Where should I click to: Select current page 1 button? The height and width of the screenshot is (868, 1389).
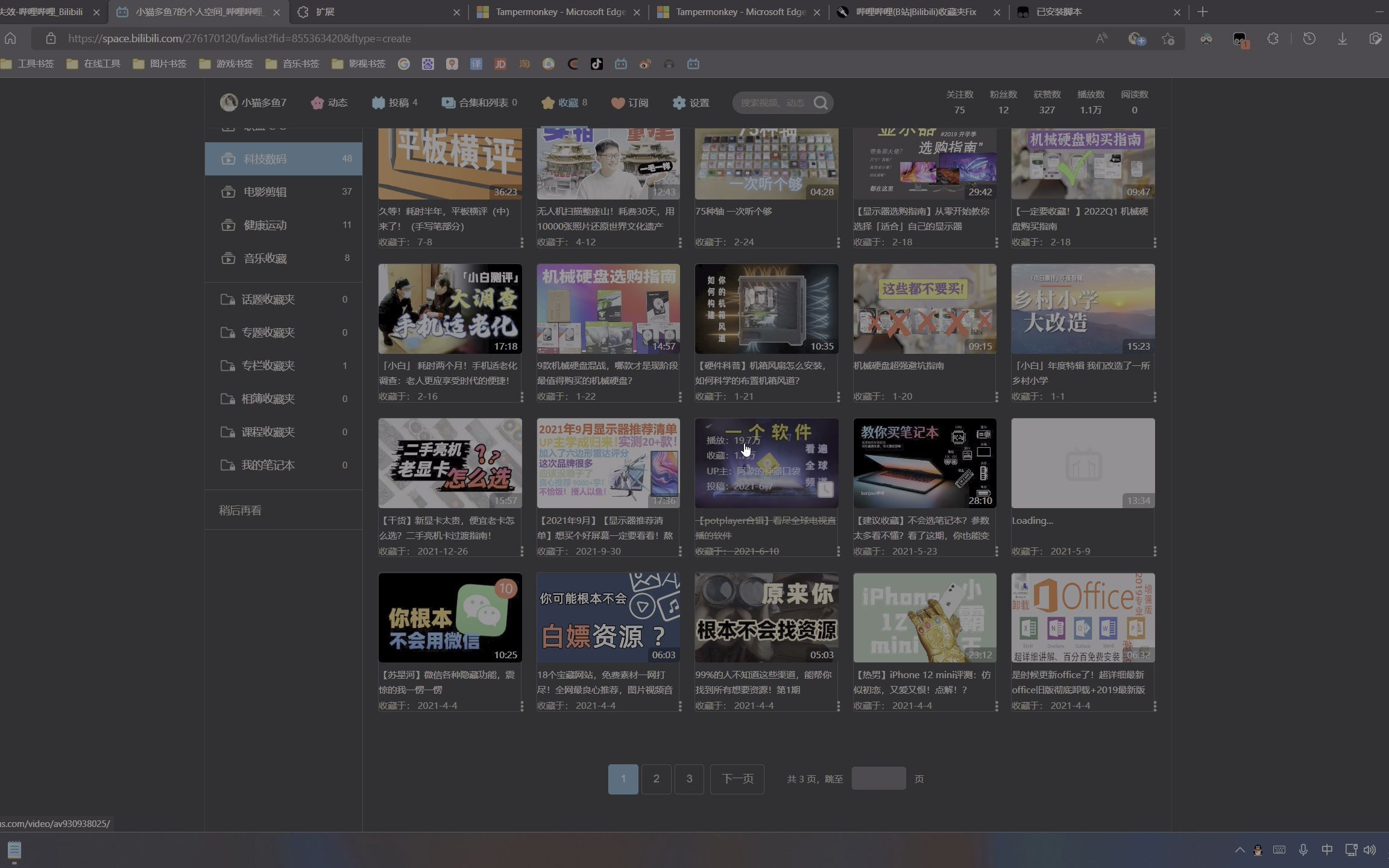click(623, 779)
